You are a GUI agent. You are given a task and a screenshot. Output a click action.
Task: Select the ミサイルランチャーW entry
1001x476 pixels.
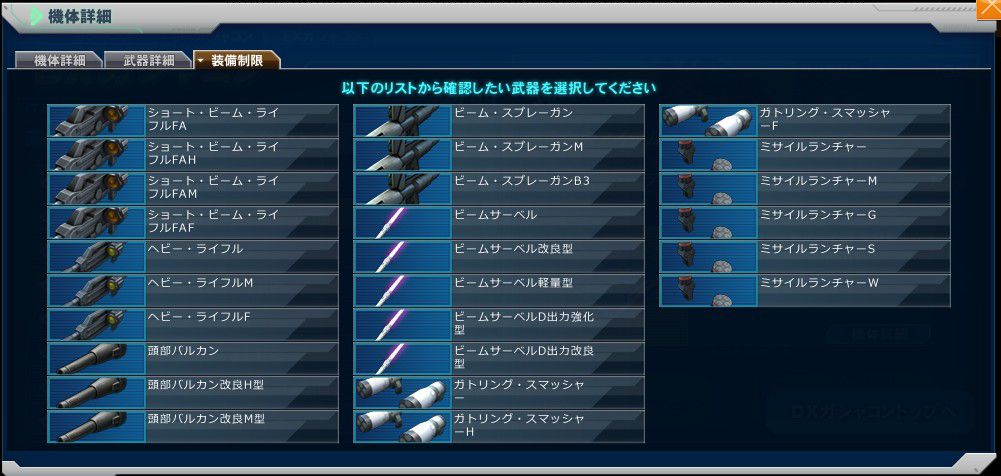point(804,291)
